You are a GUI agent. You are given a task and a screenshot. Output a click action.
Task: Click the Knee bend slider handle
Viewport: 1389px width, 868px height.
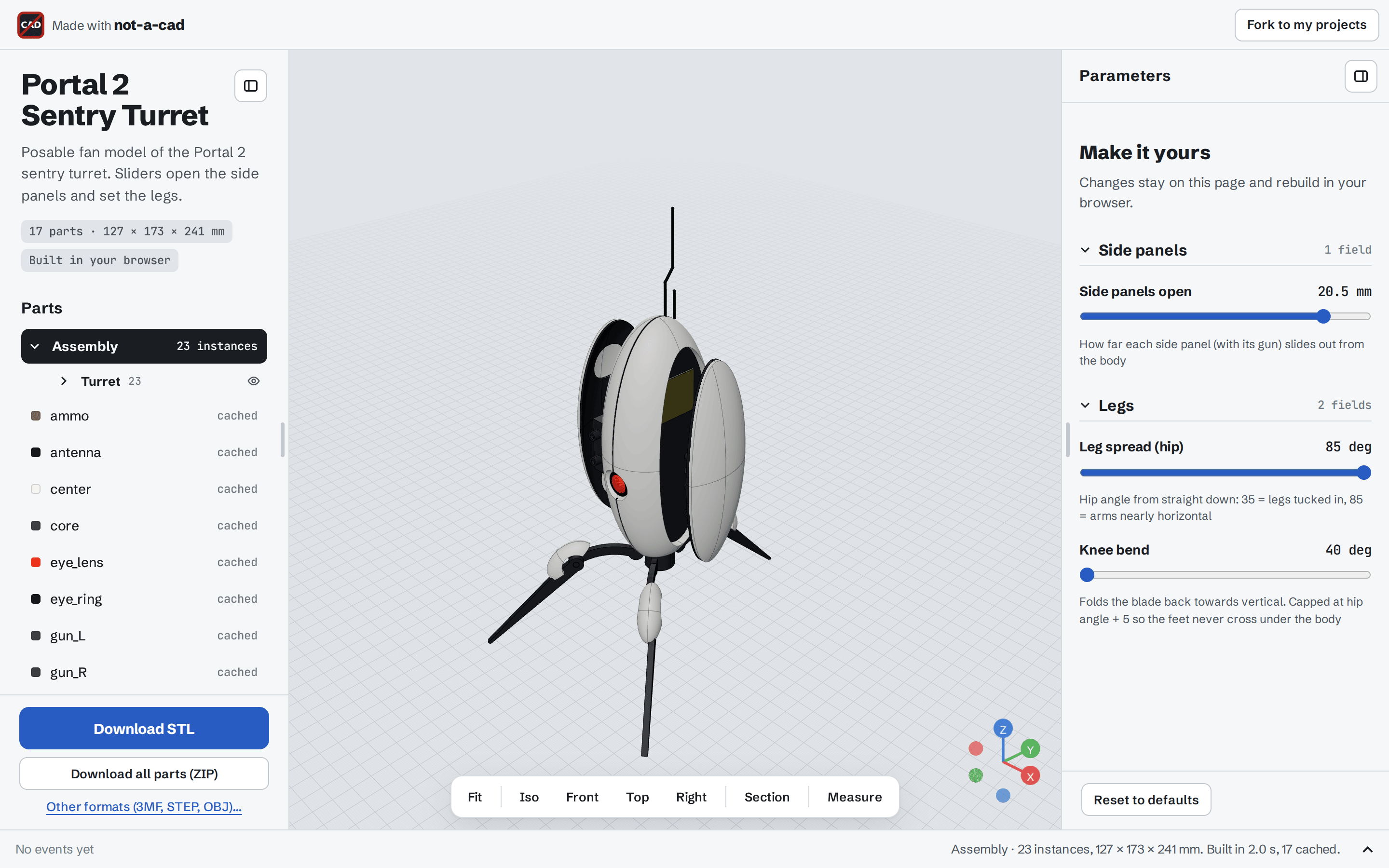1087,575
